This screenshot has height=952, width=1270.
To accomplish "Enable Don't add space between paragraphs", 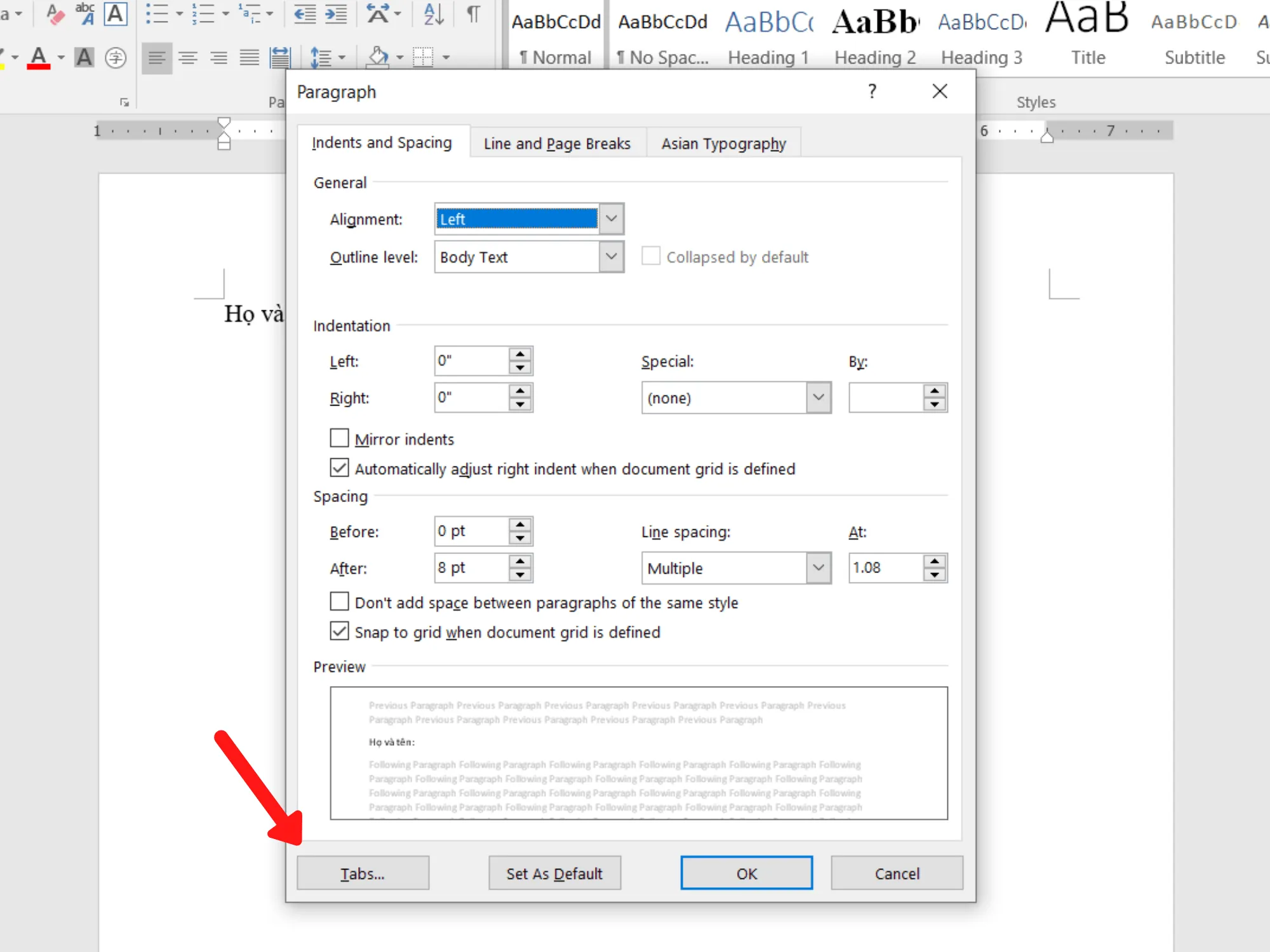I will tap(339, 602).
